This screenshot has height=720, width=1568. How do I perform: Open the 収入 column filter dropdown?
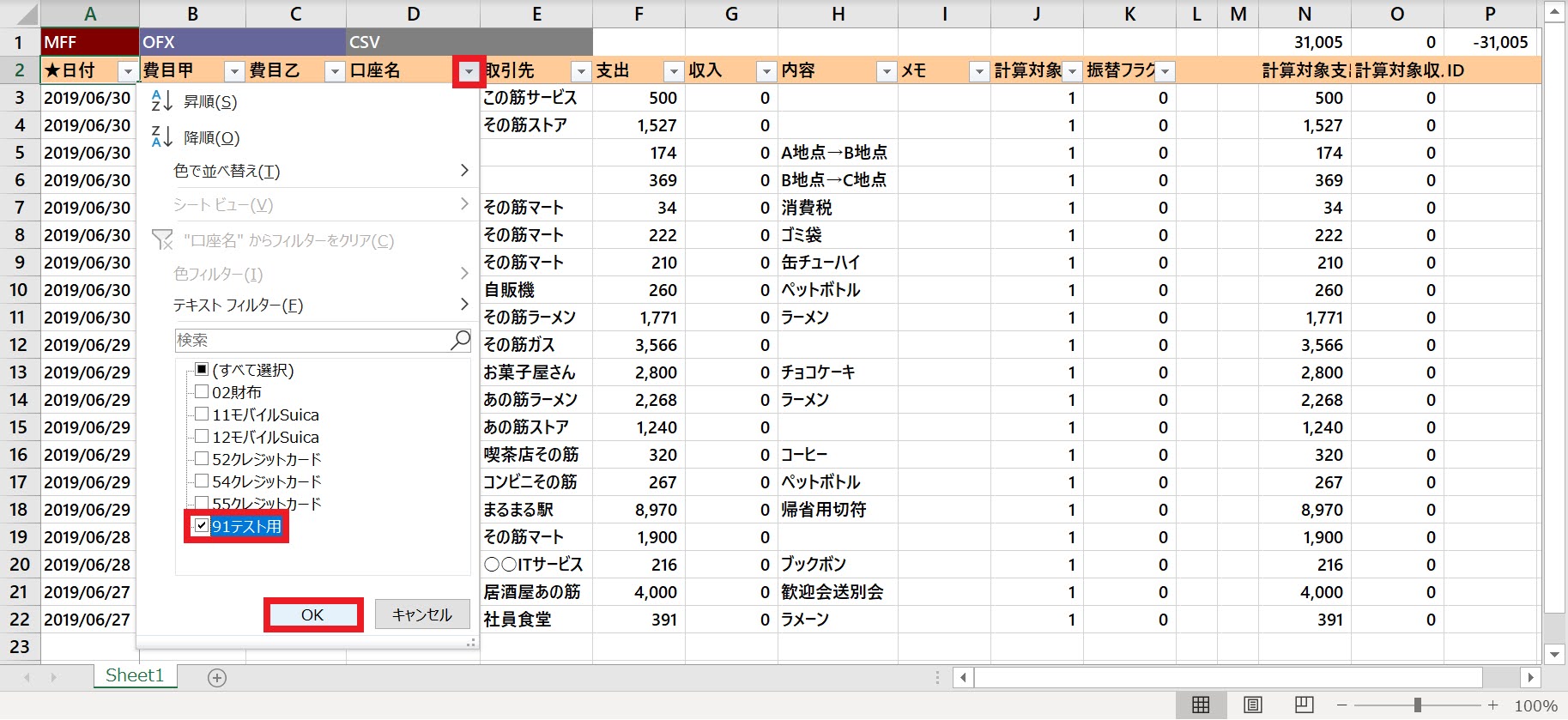[766, 71]
